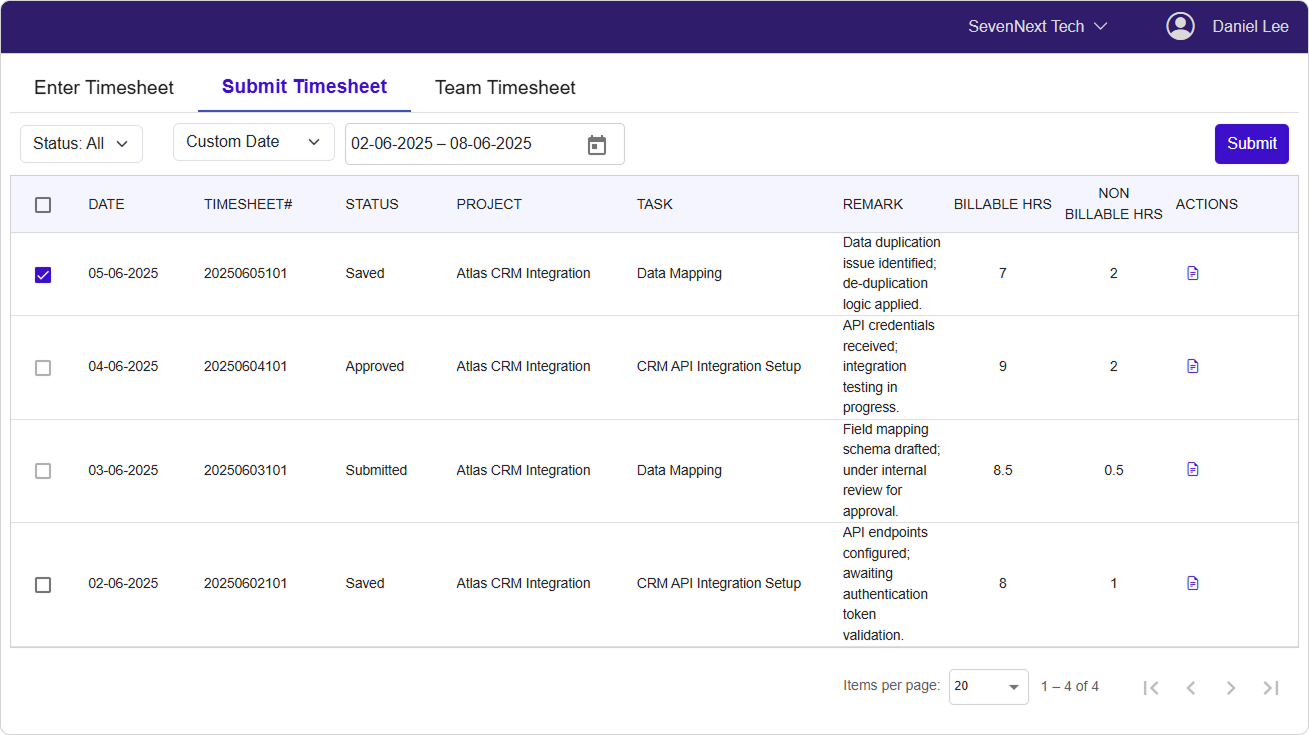The height and width of the screenshot is (735, 1309).
Task: Open the SevenNext Tech organization dropdown
Action: (1037, 27)
